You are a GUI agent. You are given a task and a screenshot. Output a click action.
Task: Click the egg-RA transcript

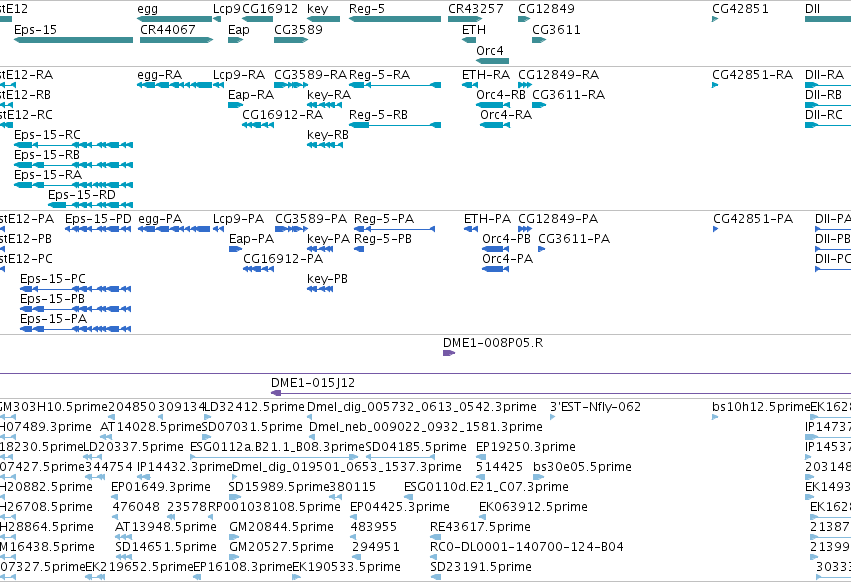tap(175, 85)
